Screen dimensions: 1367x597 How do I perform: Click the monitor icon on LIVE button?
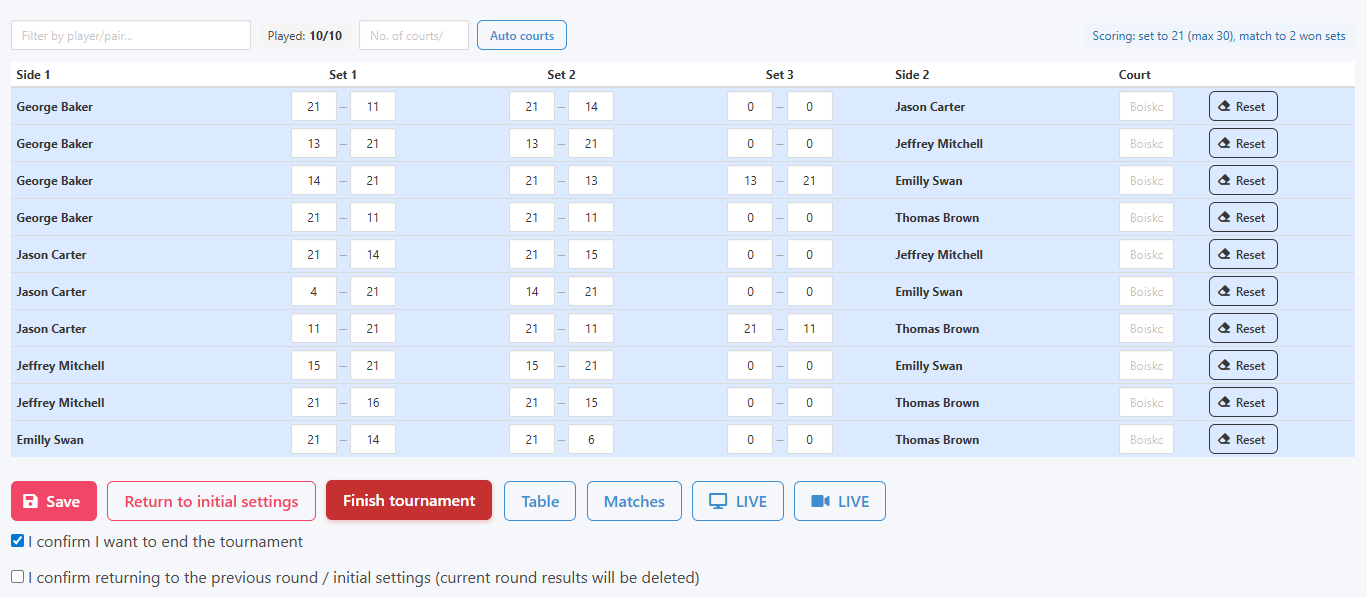[x=718, y=501]
